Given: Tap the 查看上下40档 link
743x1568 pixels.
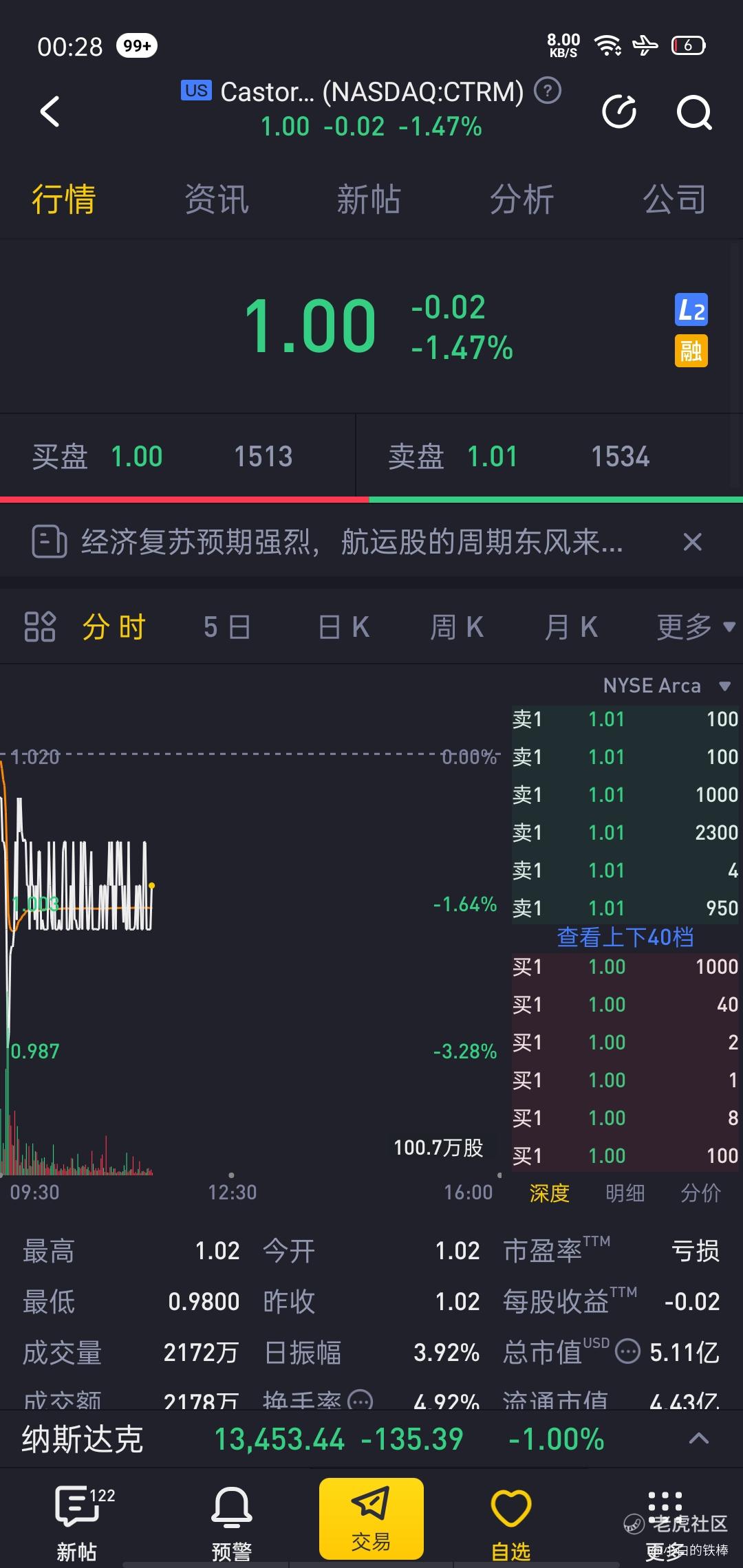Looking at the screenshot, I should tap(625, 937).
